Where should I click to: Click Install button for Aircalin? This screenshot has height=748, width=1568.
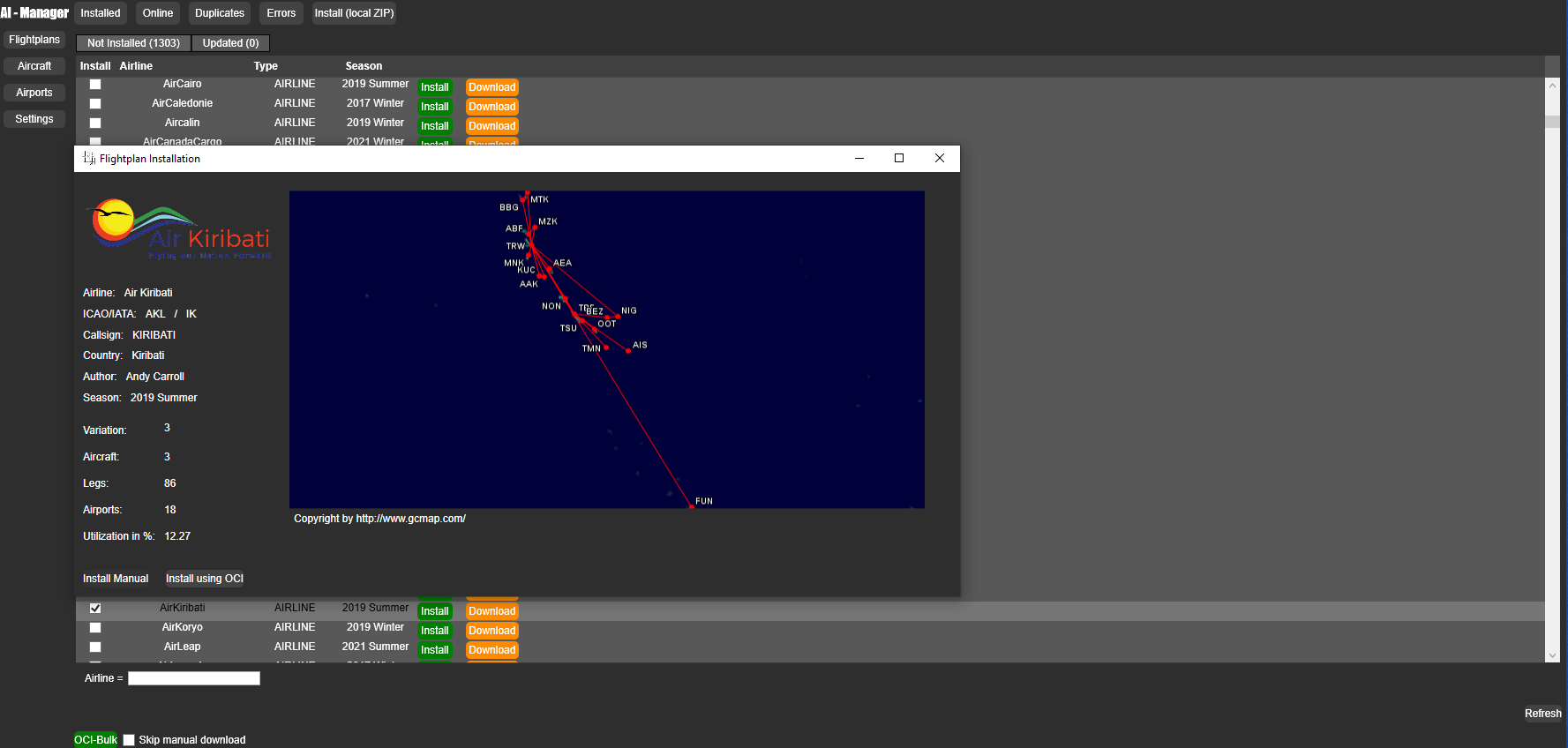[435, 126]
